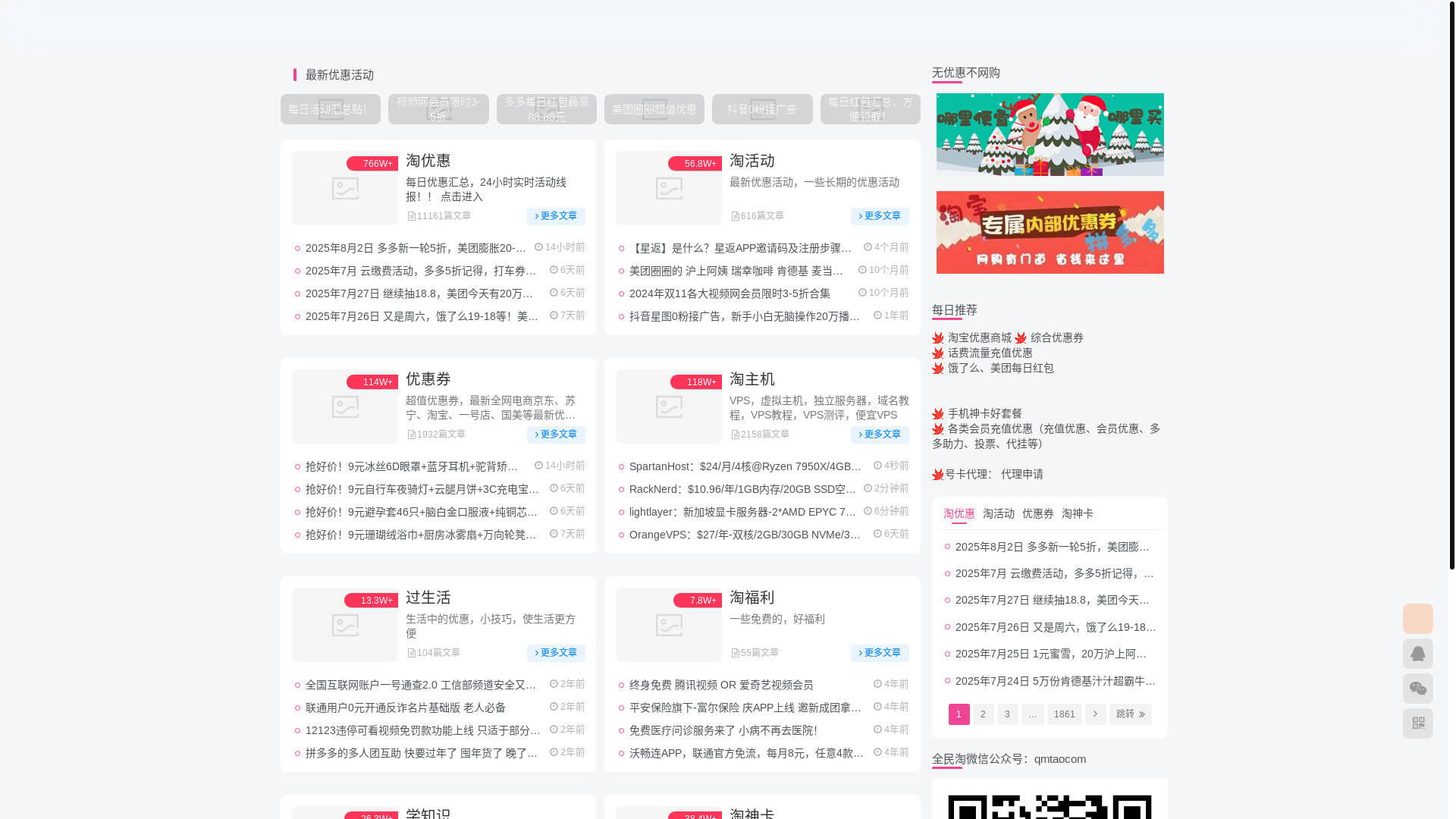
Task: Switch to the 优惠券 sidebar tab
Action: [1037, 513]
